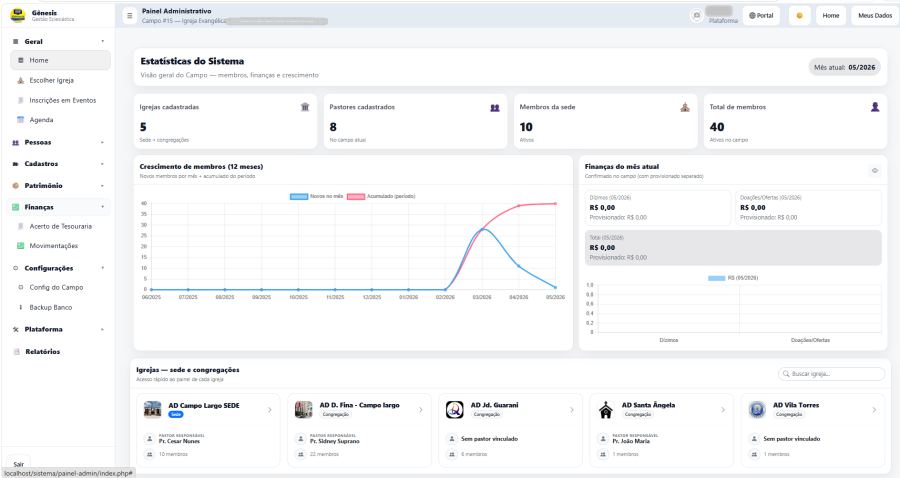Expand the Plataforma section

click(59, 329)
